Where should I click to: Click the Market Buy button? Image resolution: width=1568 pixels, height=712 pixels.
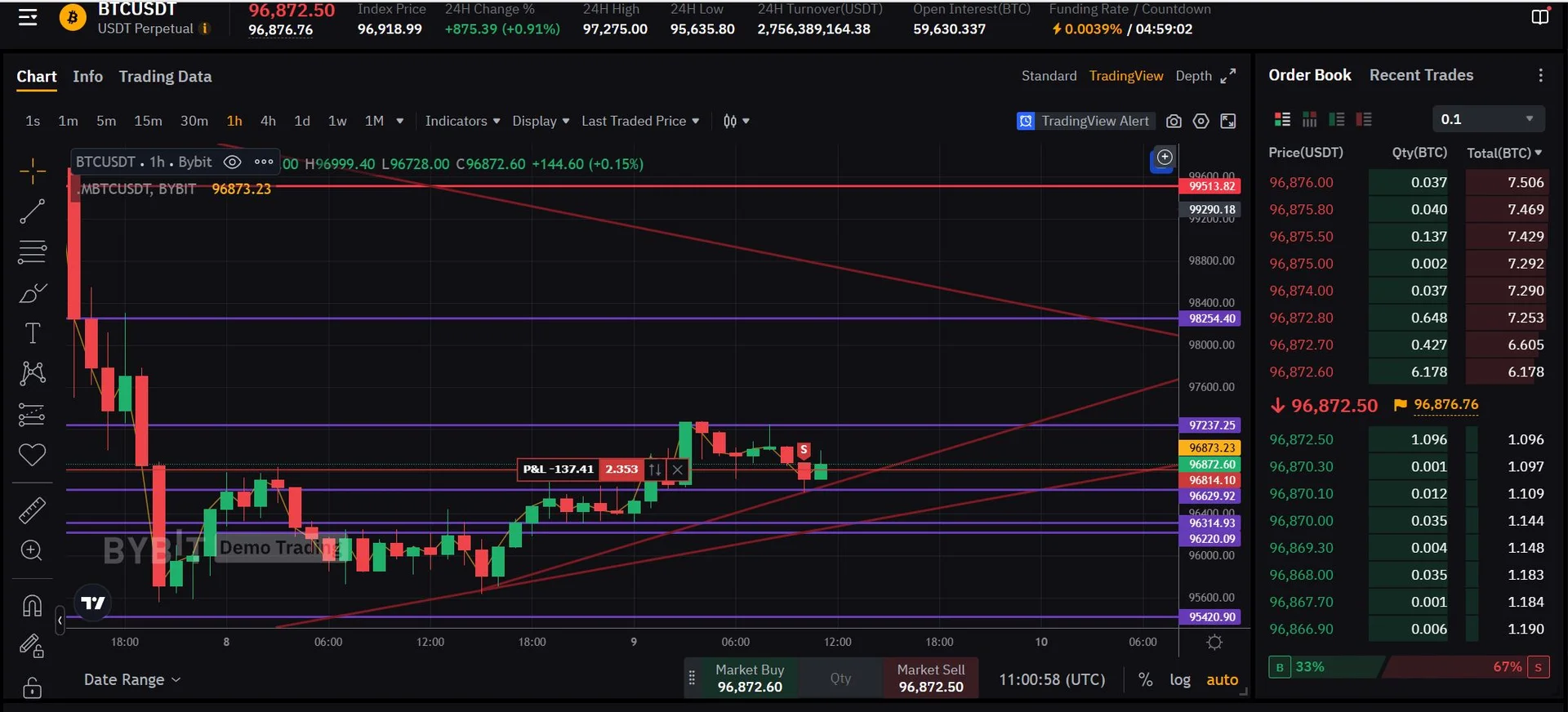click(x=750, y=678)
